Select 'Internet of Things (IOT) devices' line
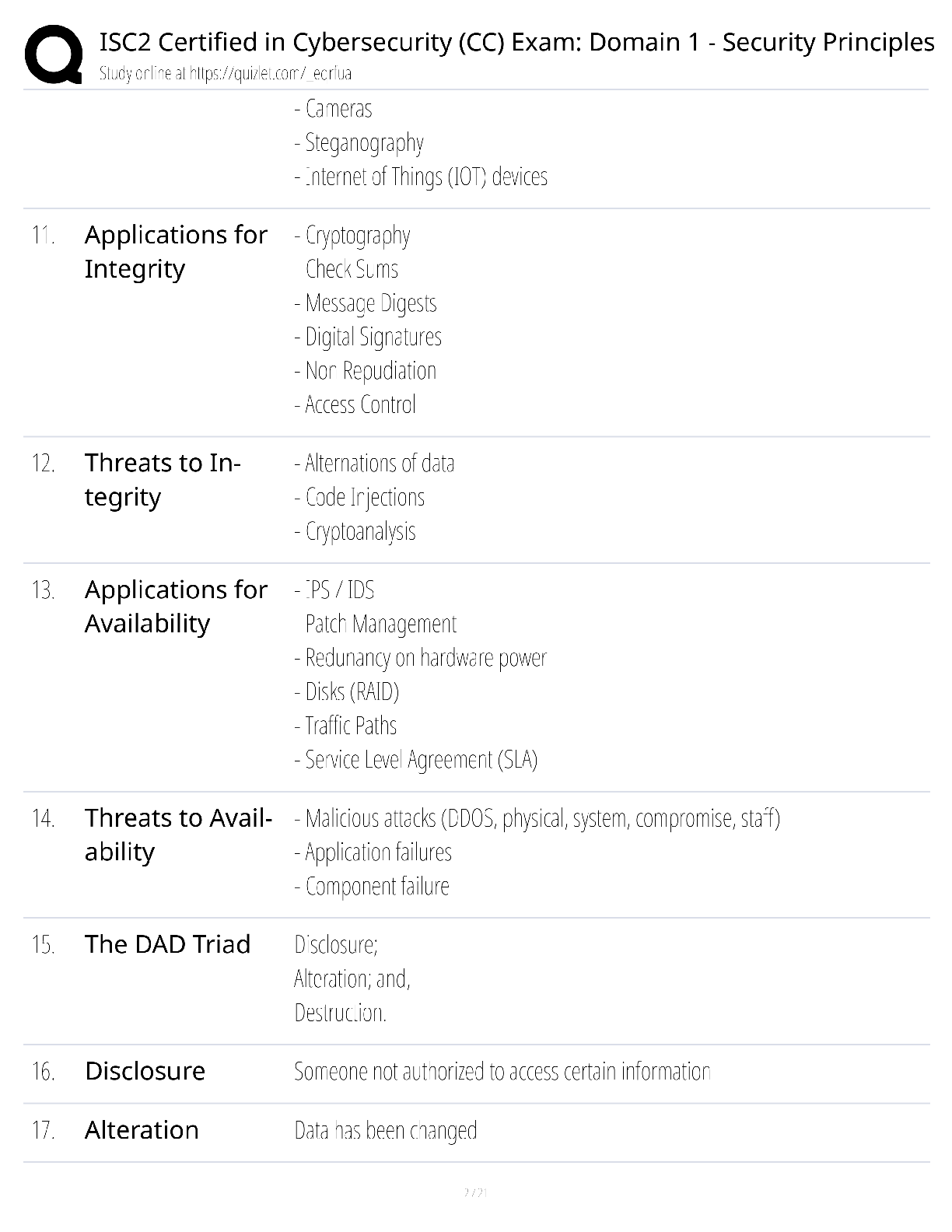This screenshot has width=952, height=1232. pos(421,177)
